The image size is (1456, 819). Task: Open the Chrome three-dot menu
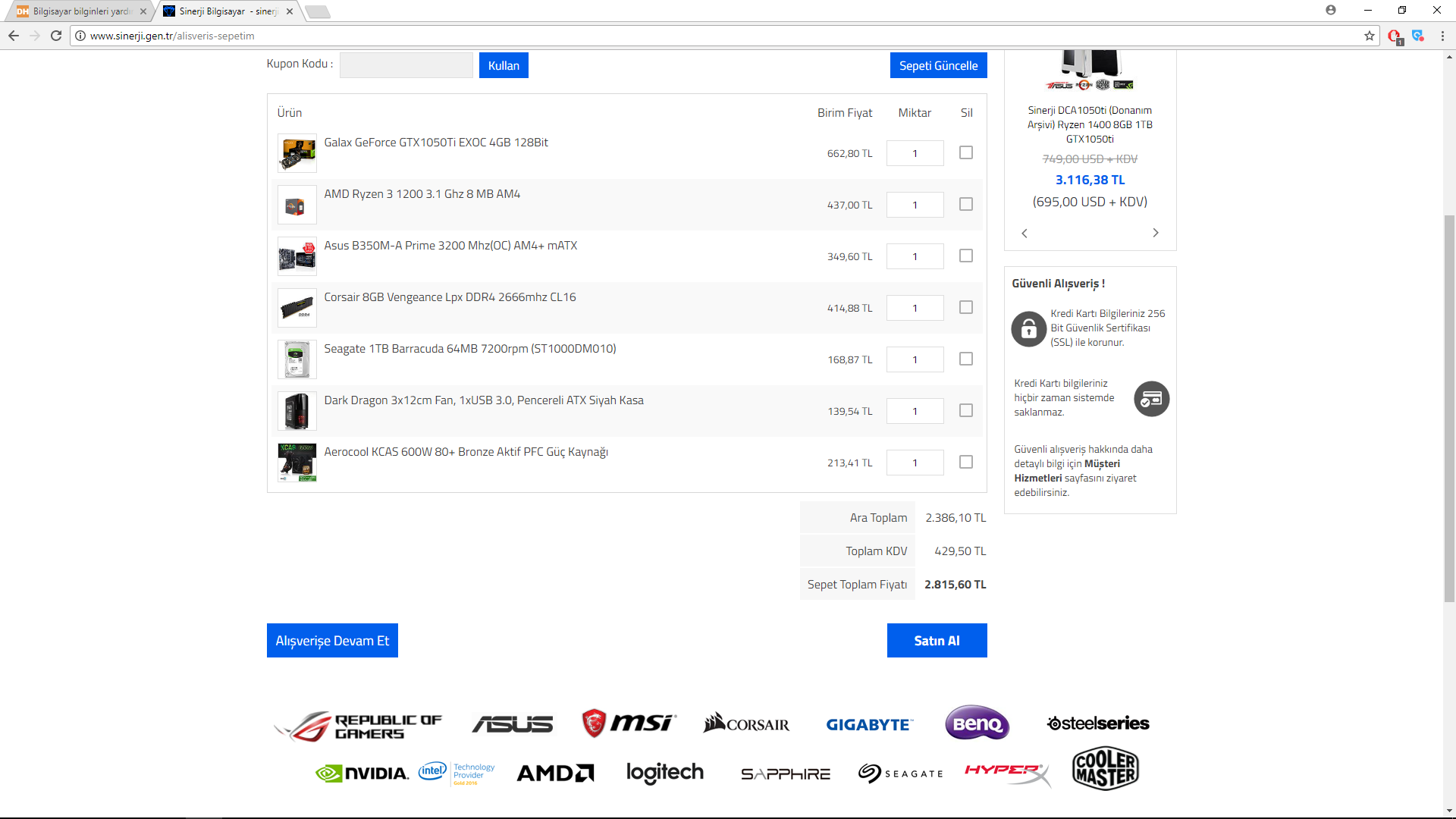[x=1442, y=36]
